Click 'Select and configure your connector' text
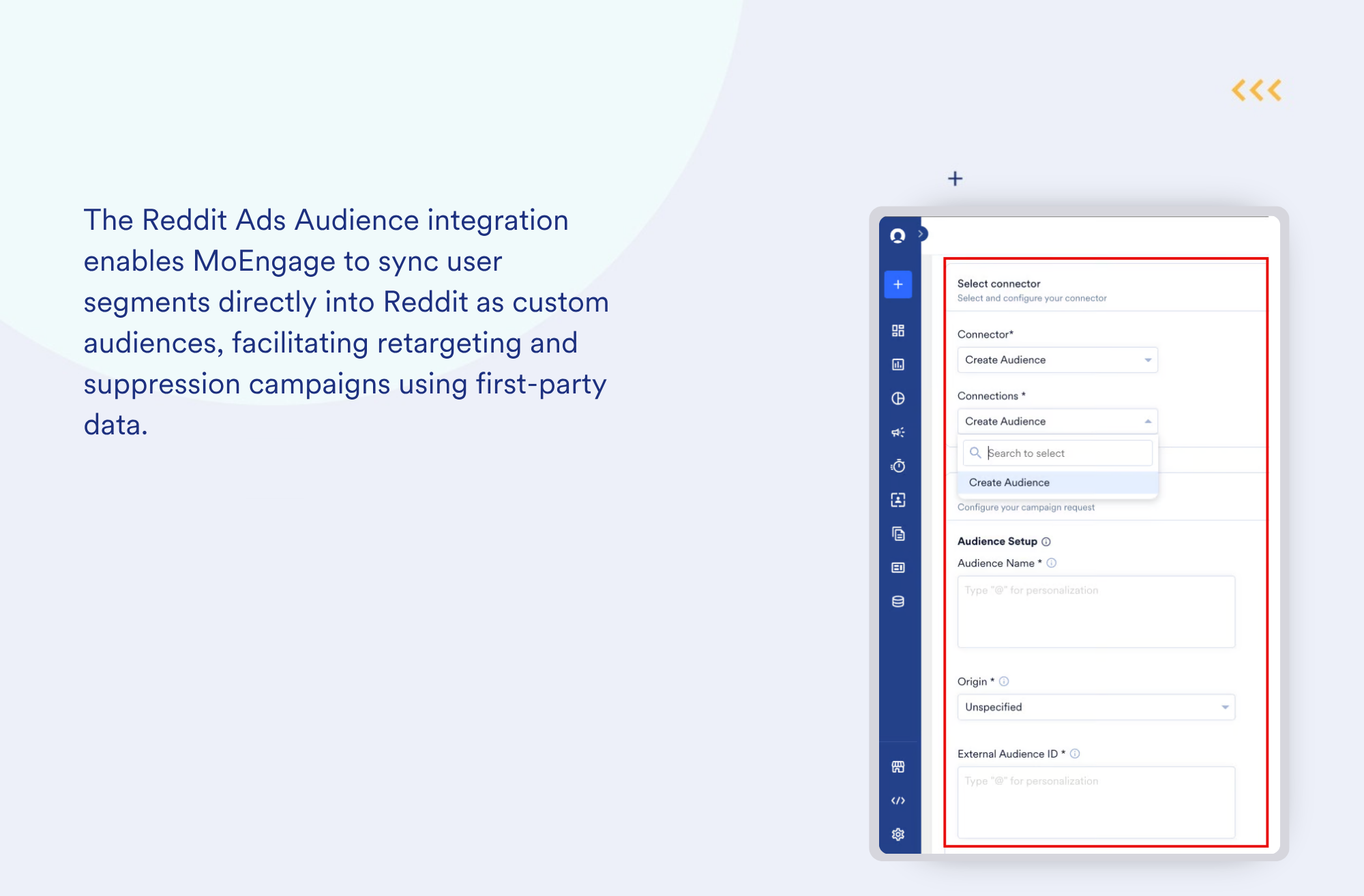 click(1032, 298)
